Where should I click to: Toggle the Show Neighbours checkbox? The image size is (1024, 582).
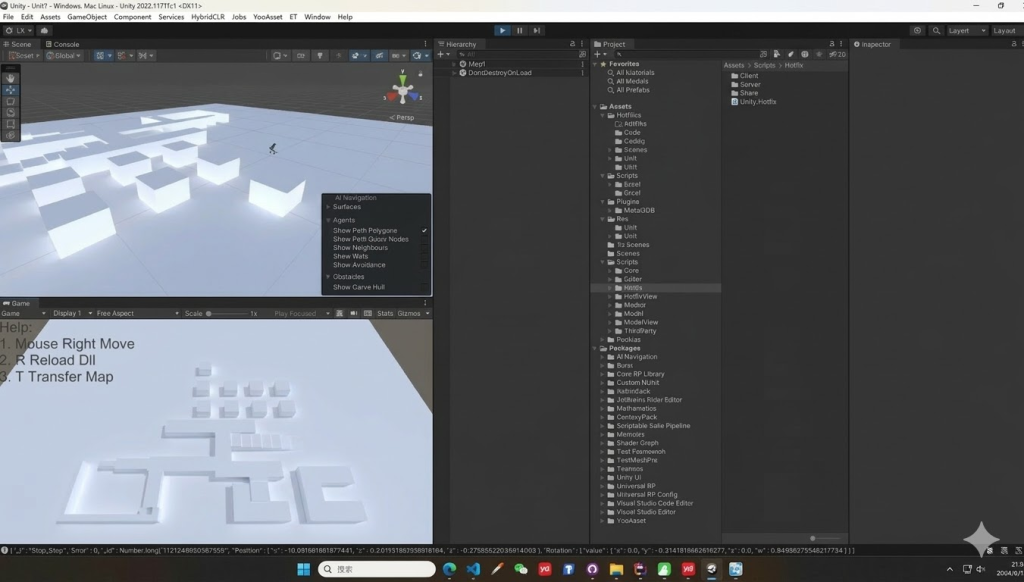(424, 248)
